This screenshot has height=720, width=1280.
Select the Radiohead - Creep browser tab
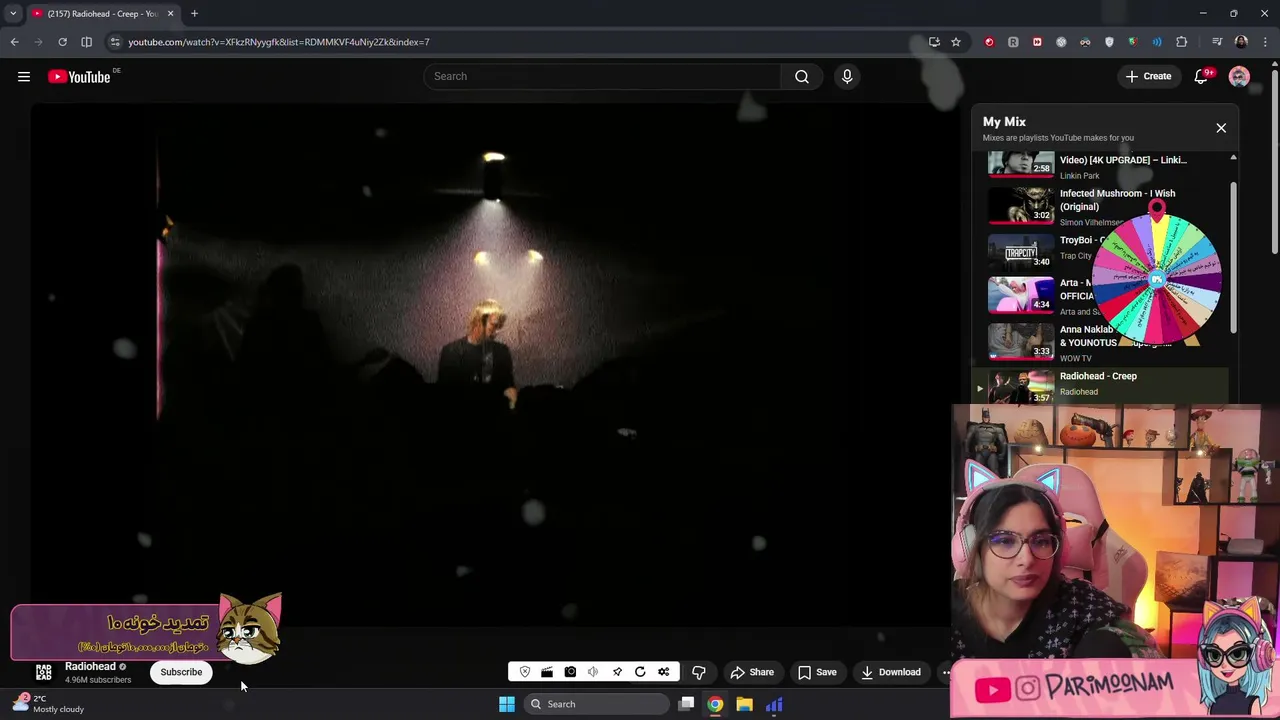[103, 14]
